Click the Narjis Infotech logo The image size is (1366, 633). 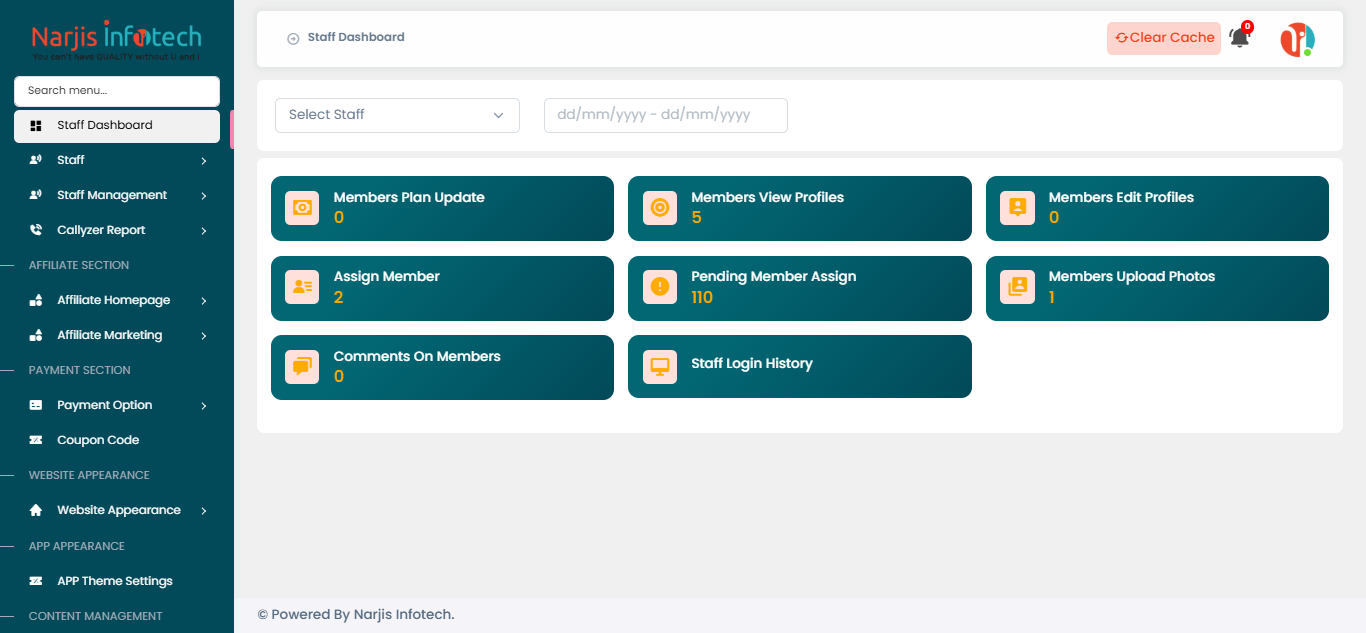tap(116, 41)
